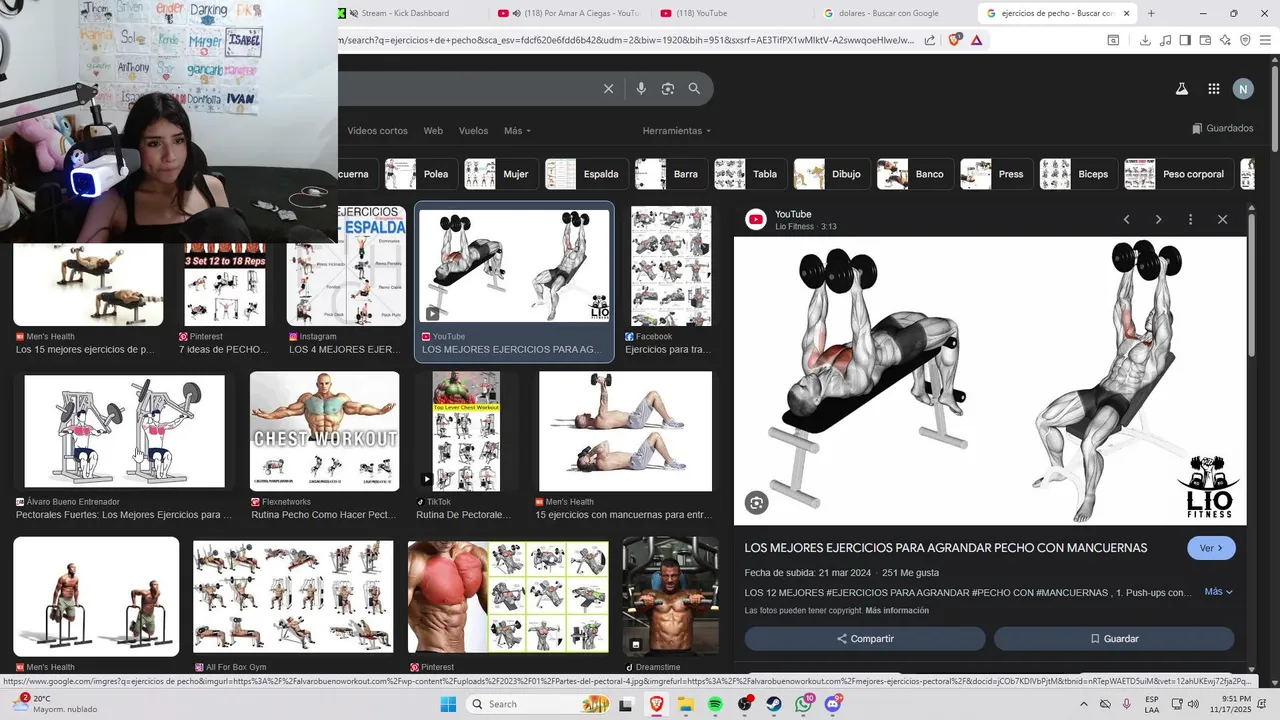The width and height of the screenshot is (1280, 720).
Task: Open the Brave Wallet icon
Action: click(x=1205, y=40)
